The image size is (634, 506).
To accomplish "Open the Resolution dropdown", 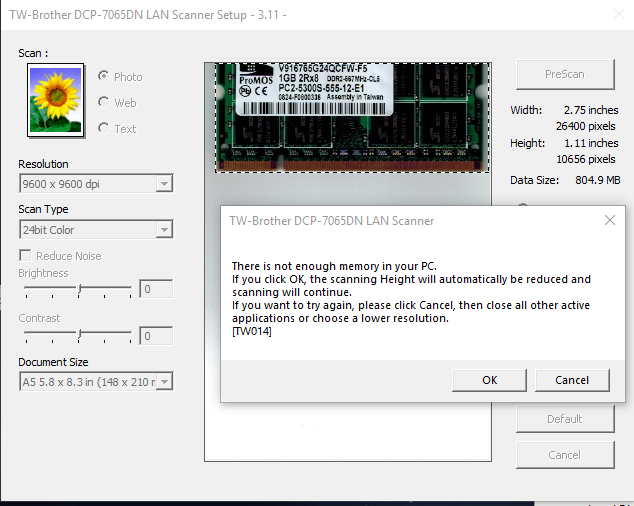I will (x=96, y=184).
